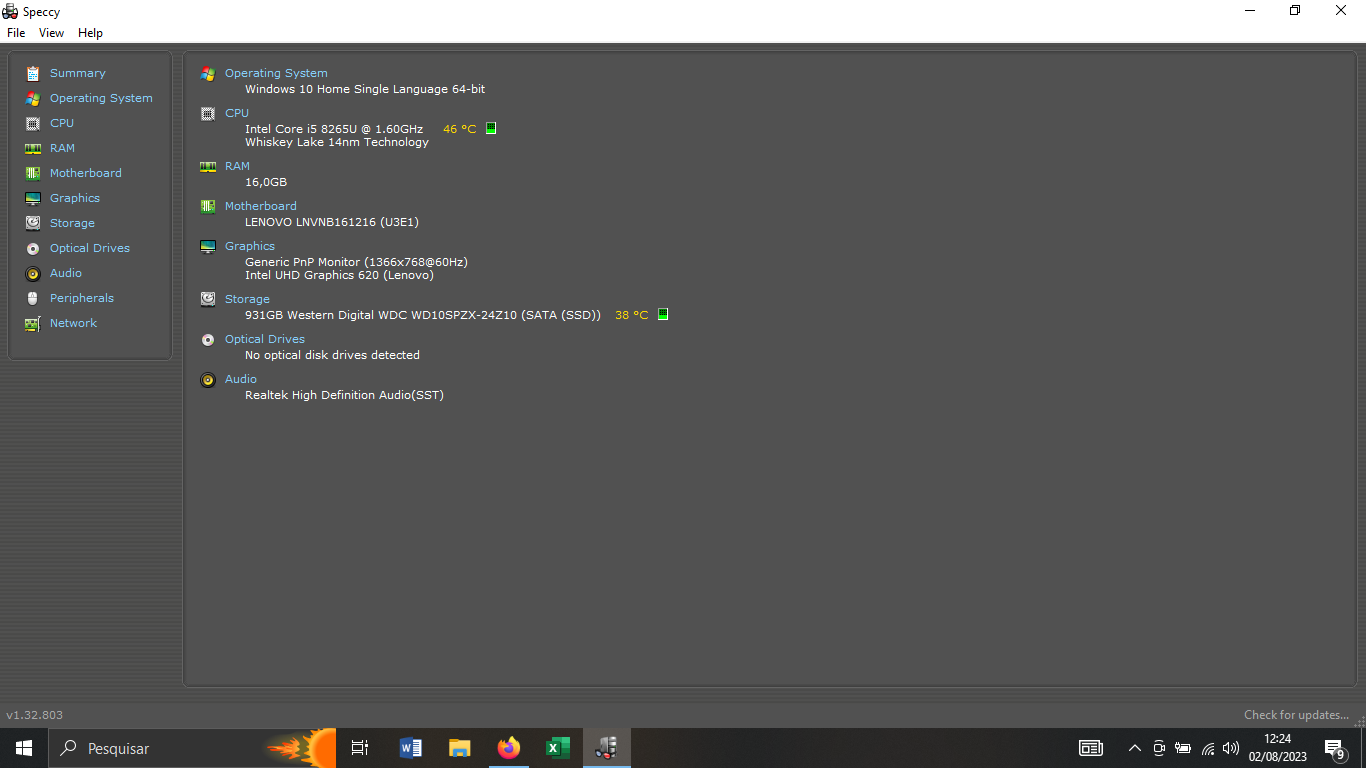
Task: Click the Task View taskbar button
Action: [x=360, y=748]
